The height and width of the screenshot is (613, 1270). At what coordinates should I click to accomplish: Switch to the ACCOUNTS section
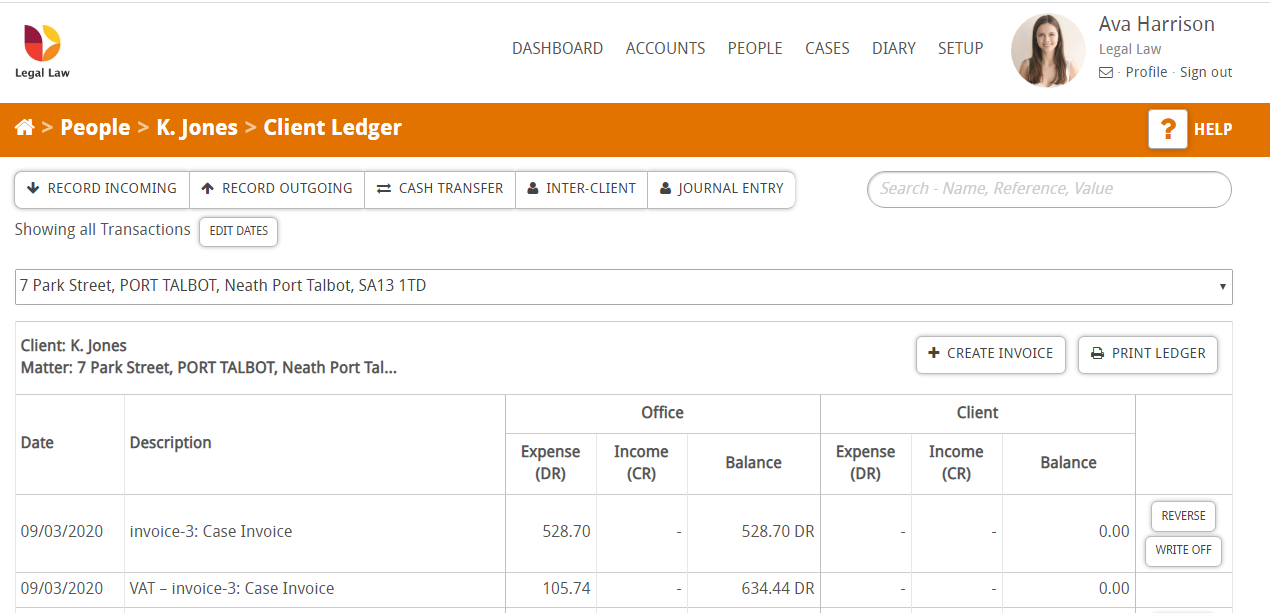point(665,48)
